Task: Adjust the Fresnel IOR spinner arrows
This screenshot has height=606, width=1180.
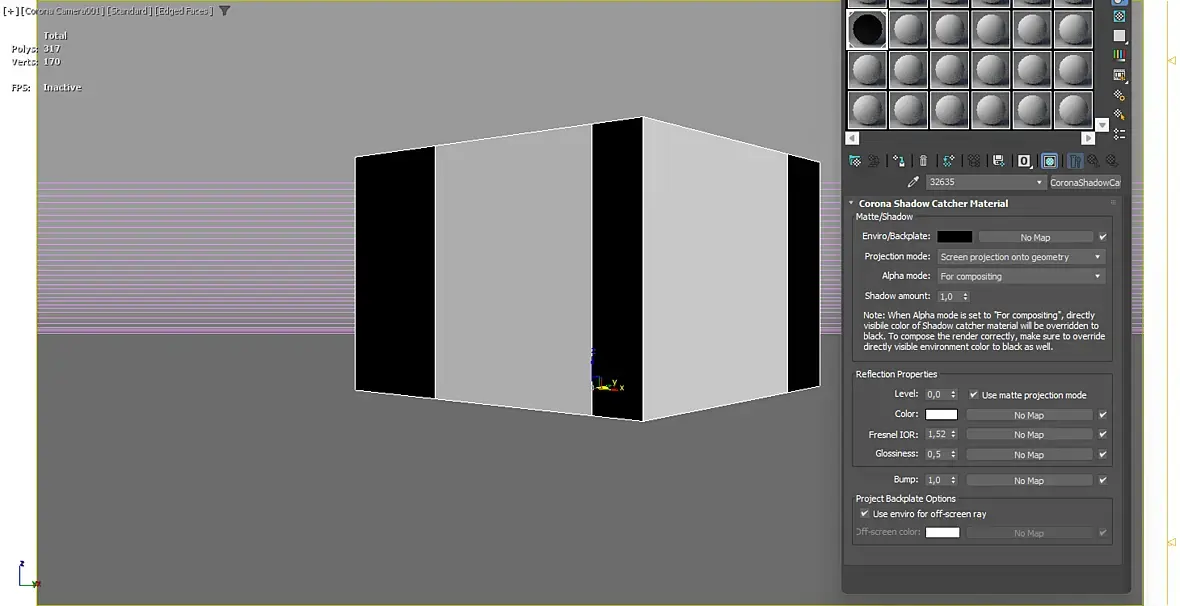Action: [x=953, y=434]
